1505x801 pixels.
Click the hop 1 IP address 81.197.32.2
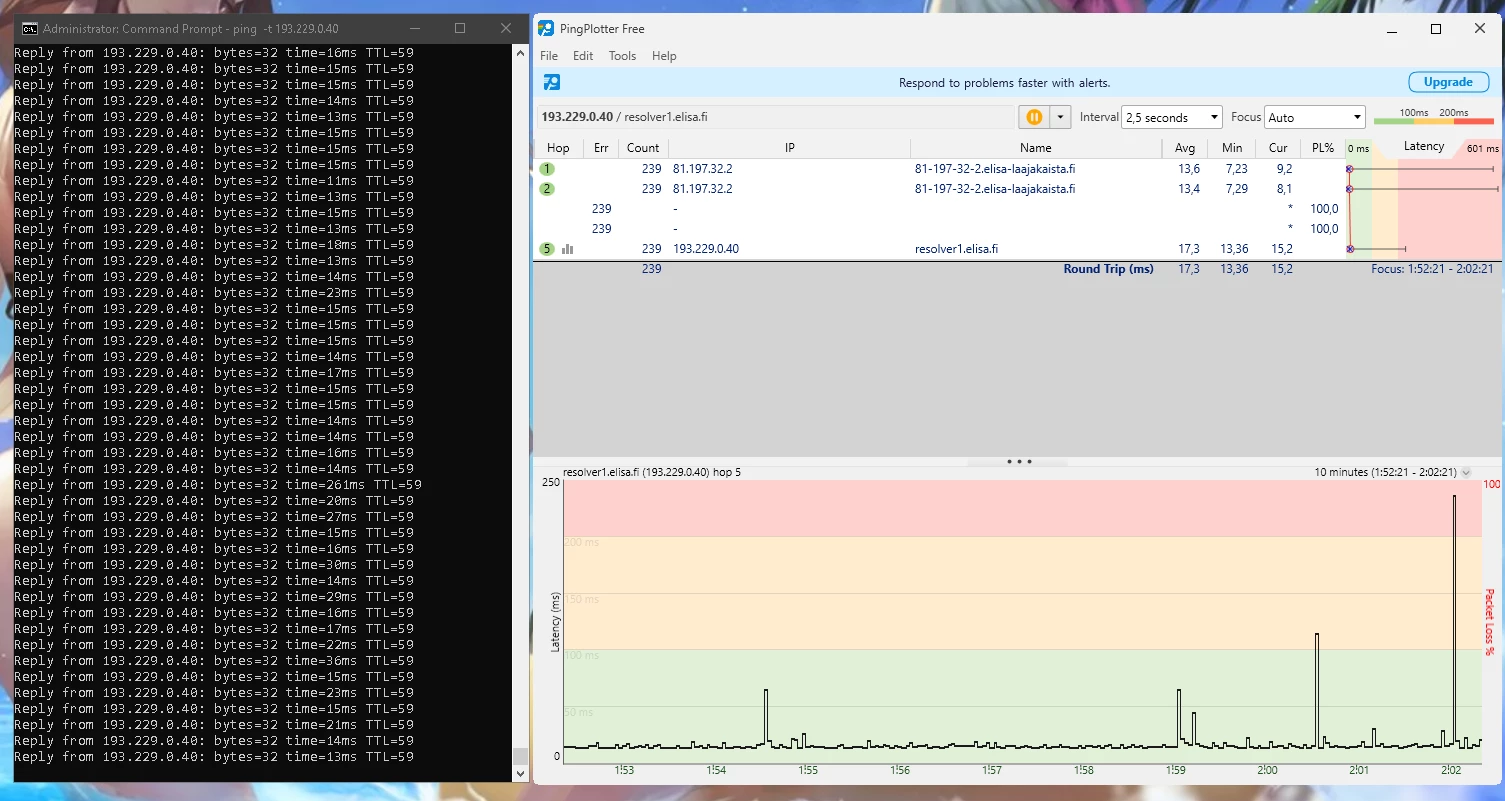(x=703, y=169)
